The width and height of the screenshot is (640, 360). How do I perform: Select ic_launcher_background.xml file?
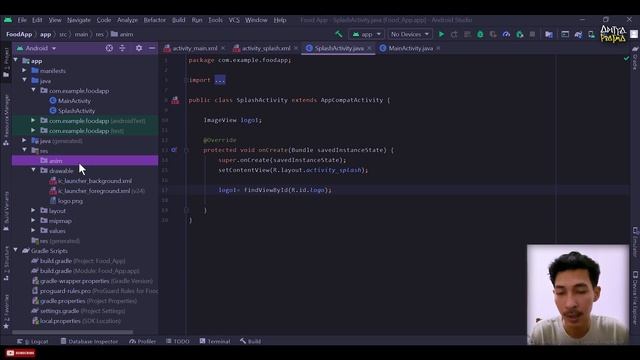tap(95, 181)
